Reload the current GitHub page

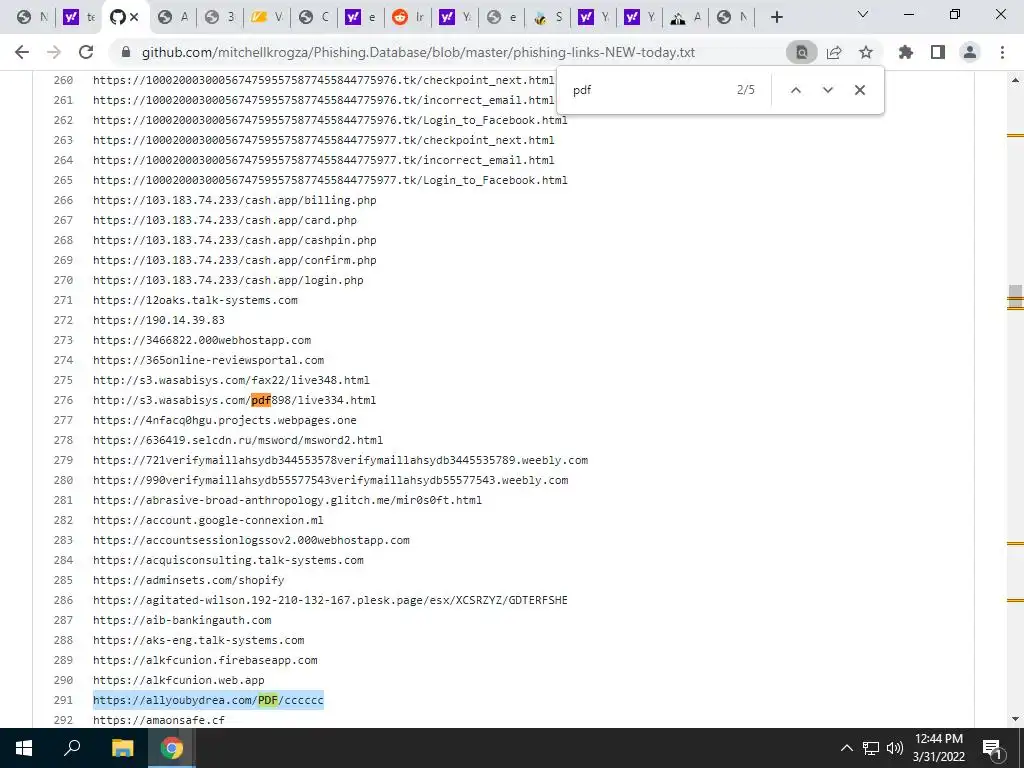[x=86, y=52]
